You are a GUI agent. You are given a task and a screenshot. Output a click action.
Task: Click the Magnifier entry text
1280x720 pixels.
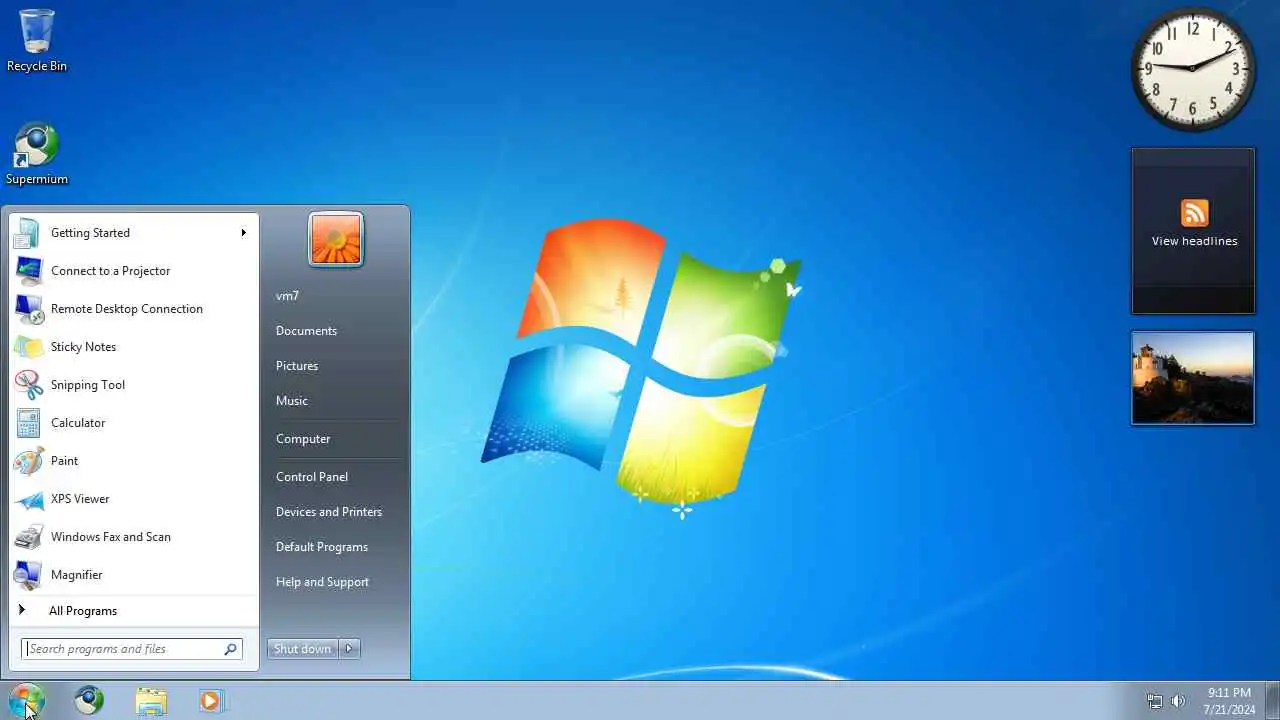(x=77, y=575)
